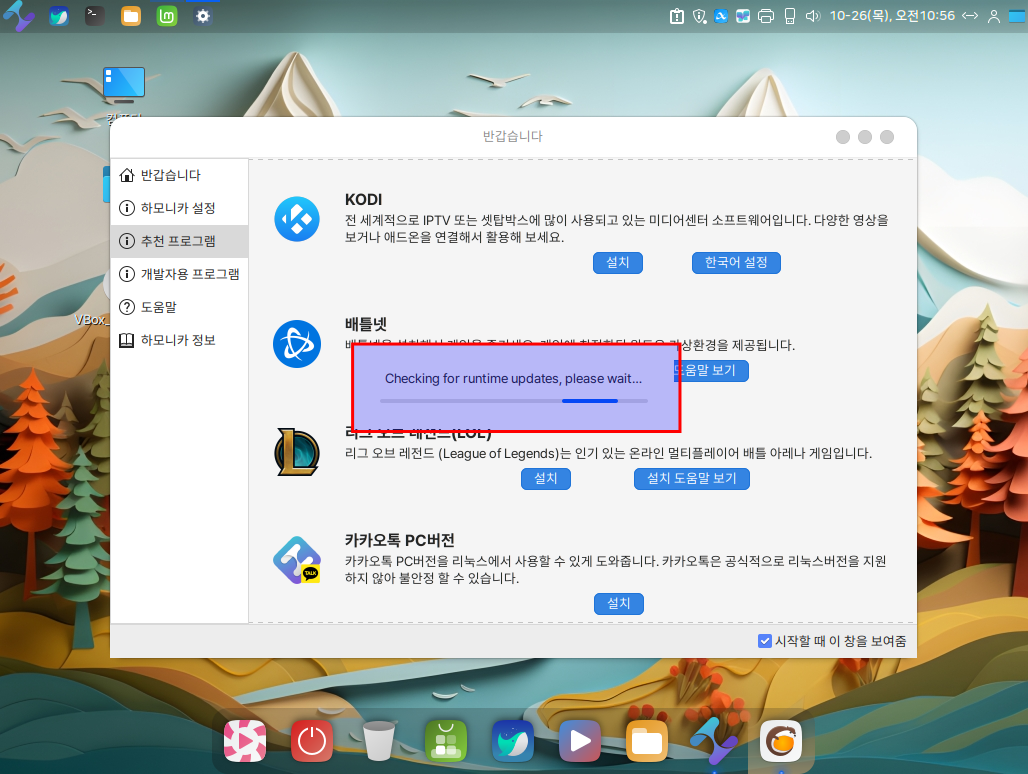Image resolution: width=1028 pixels, height=774 pixels.
Task: Click the '한국어 설정' button for KODI
Action: coord(735,262)
